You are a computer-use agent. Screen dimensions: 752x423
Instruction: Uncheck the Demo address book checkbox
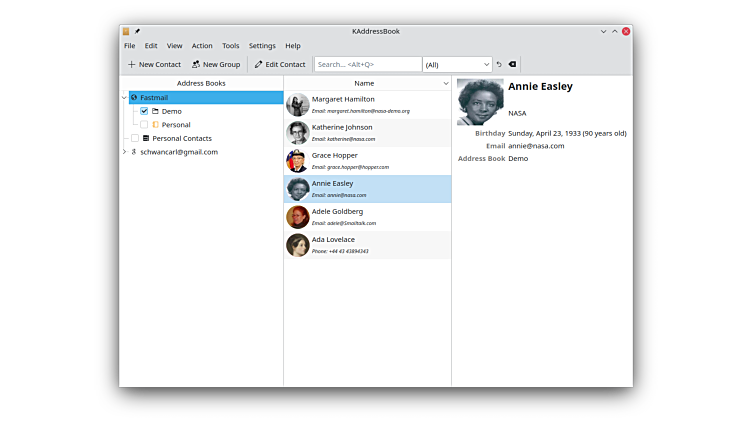coord(144,111)
